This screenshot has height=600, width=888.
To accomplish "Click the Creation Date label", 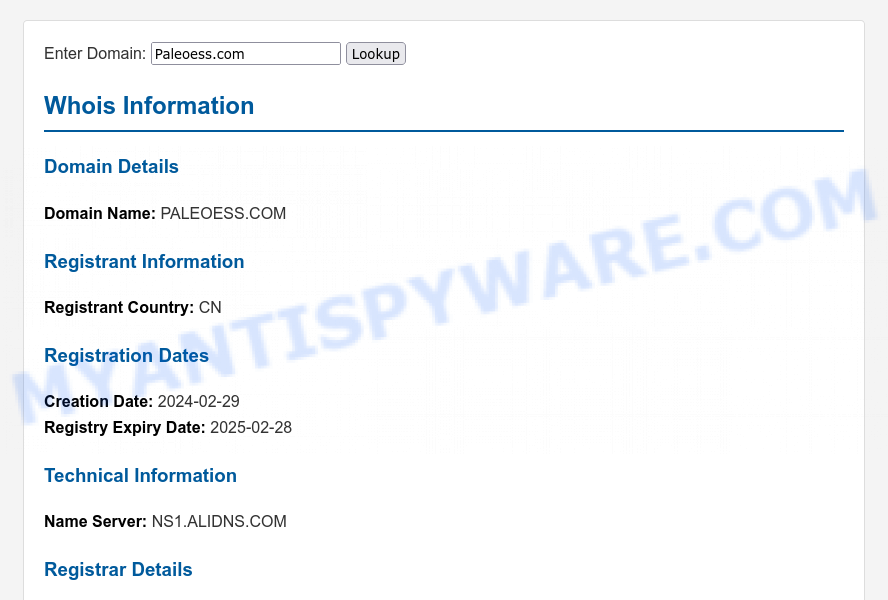I will (x=99, y=402).
